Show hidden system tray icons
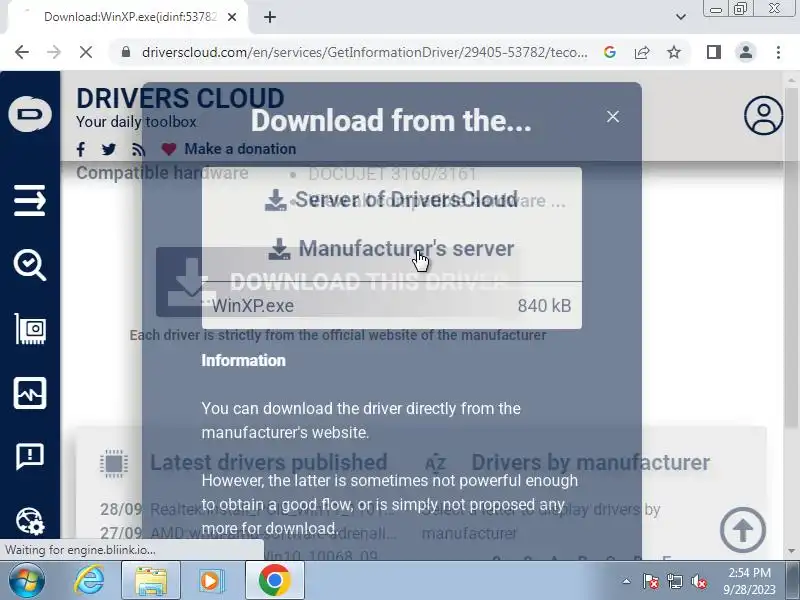The height and width of the screenshot is (600, 800). [x=627, y=581]
